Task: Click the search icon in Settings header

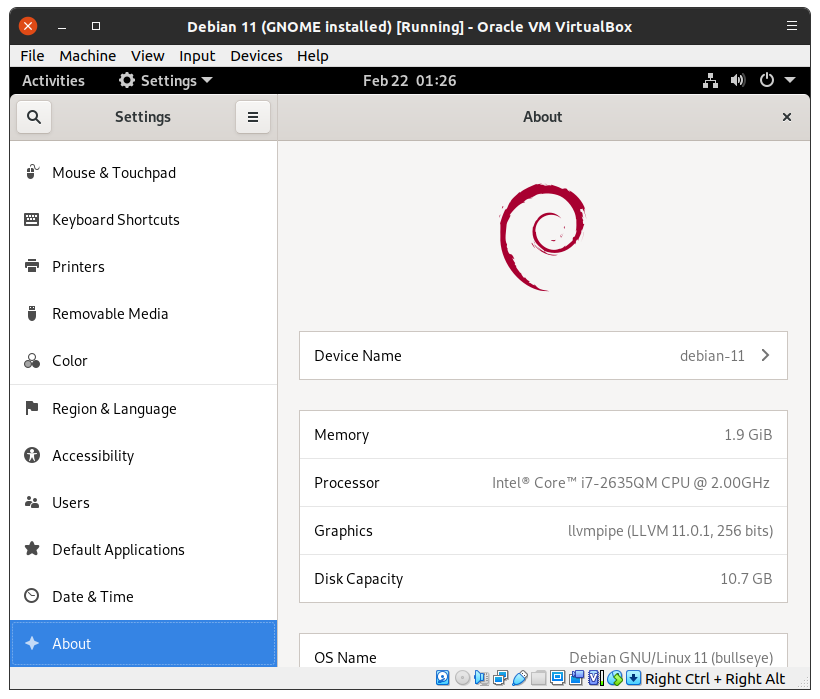Action: pyautogui.click(x=34, y=117)
